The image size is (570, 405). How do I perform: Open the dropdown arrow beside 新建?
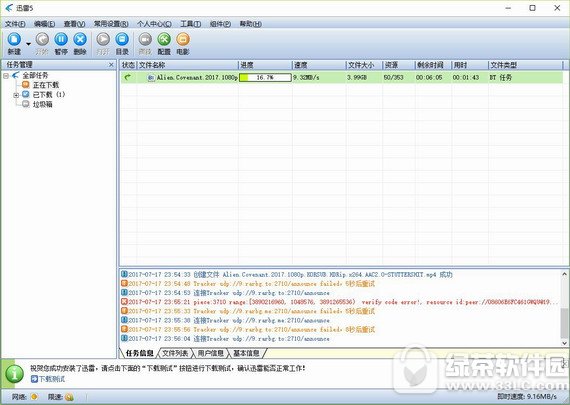(28, 44)
